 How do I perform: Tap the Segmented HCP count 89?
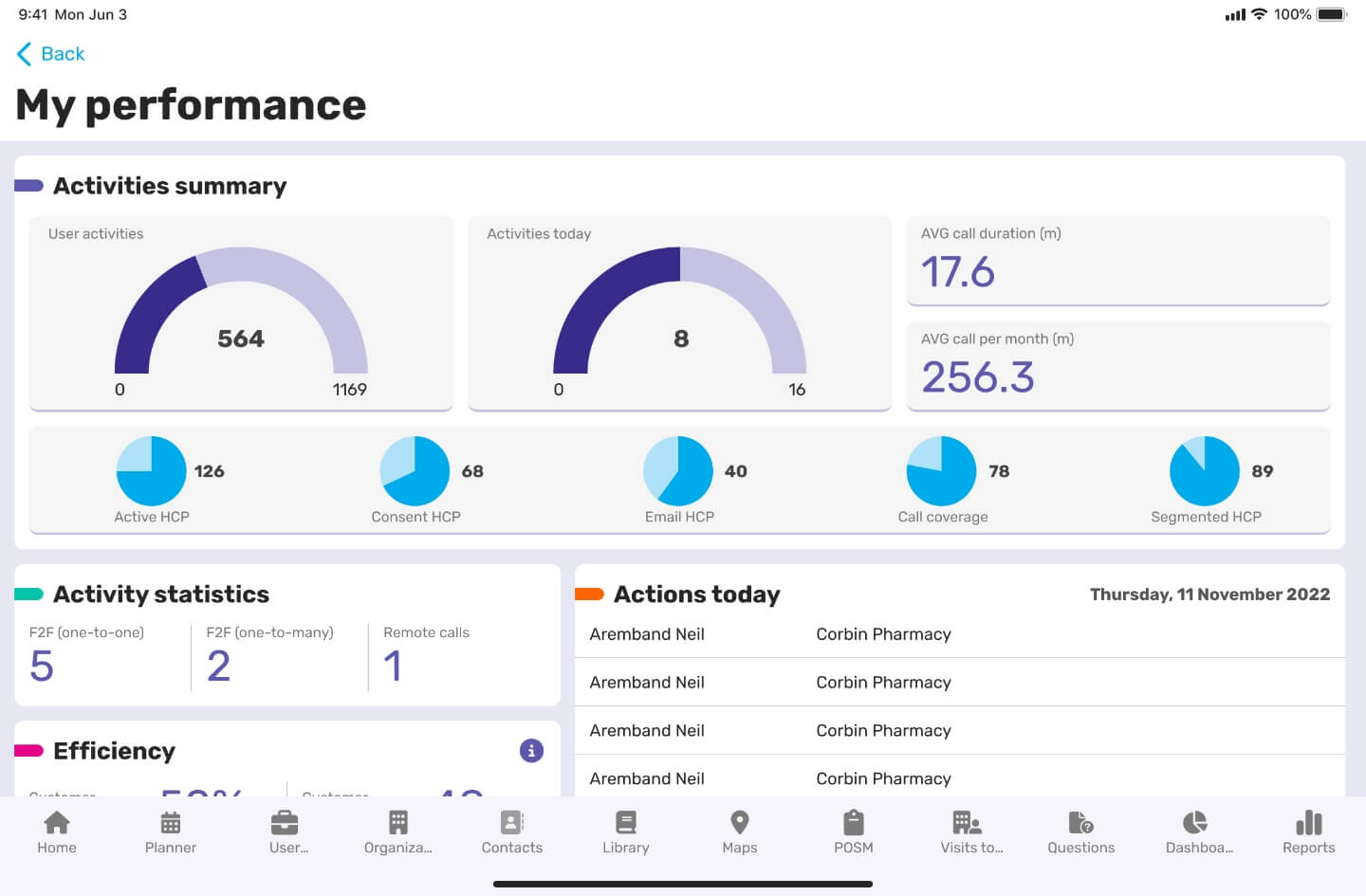1263,471
